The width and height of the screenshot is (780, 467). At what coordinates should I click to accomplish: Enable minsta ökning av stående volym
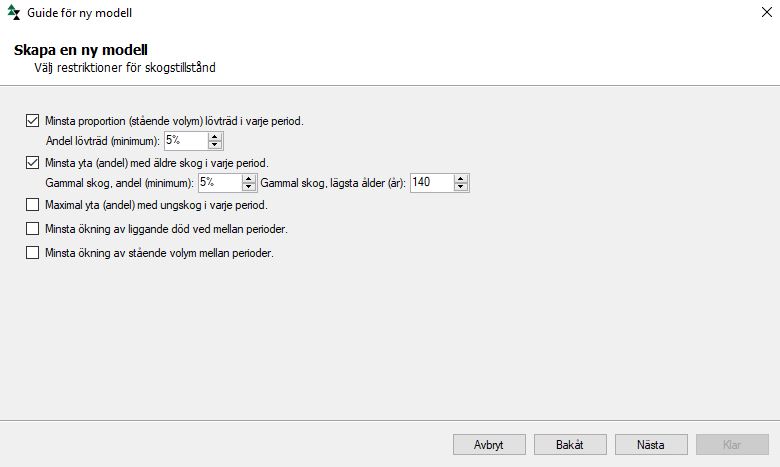coord(33,253)
